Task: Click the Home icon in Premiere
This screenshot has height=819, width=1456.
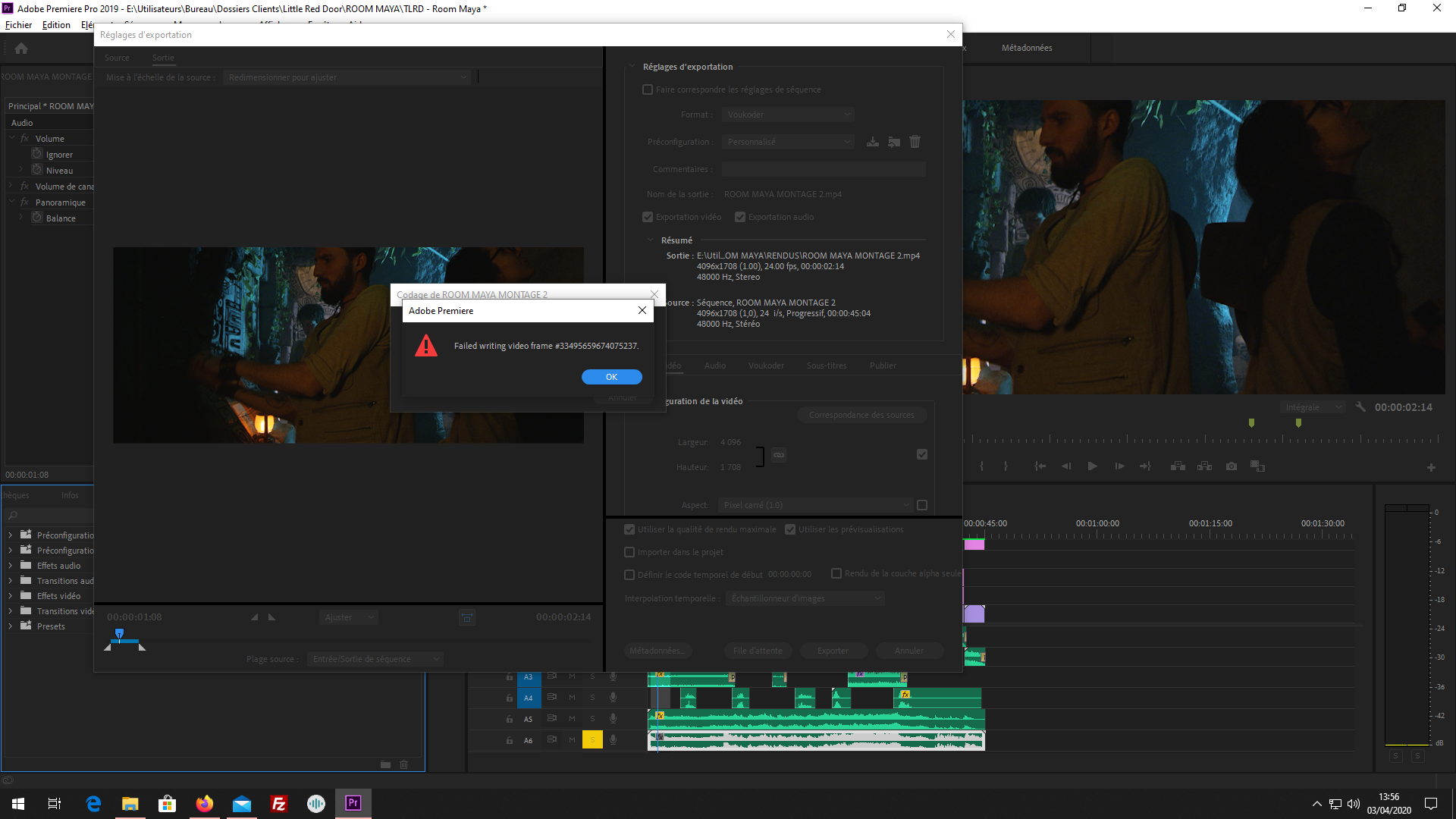Action: pos(21,49)
